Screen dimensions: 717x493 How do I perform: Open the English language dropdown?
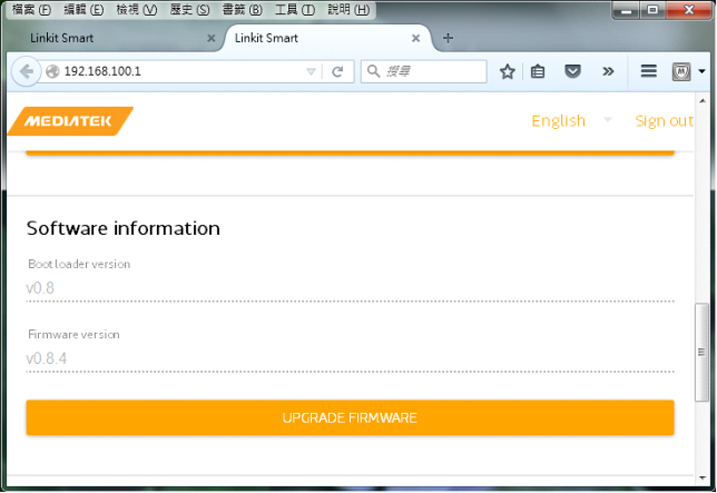(x=571, y=121)
